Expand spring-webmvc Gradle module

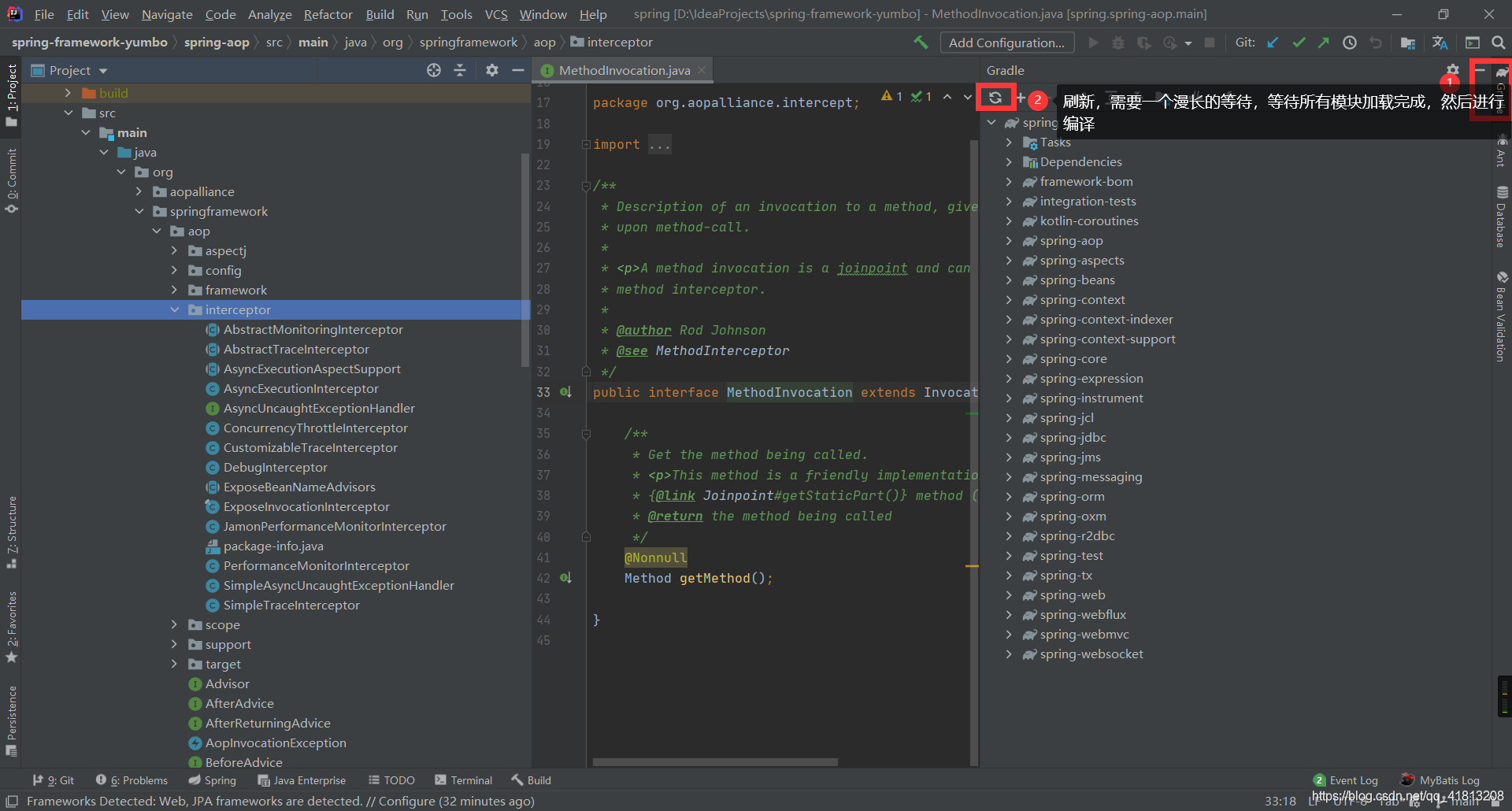tap(1009, 634)
